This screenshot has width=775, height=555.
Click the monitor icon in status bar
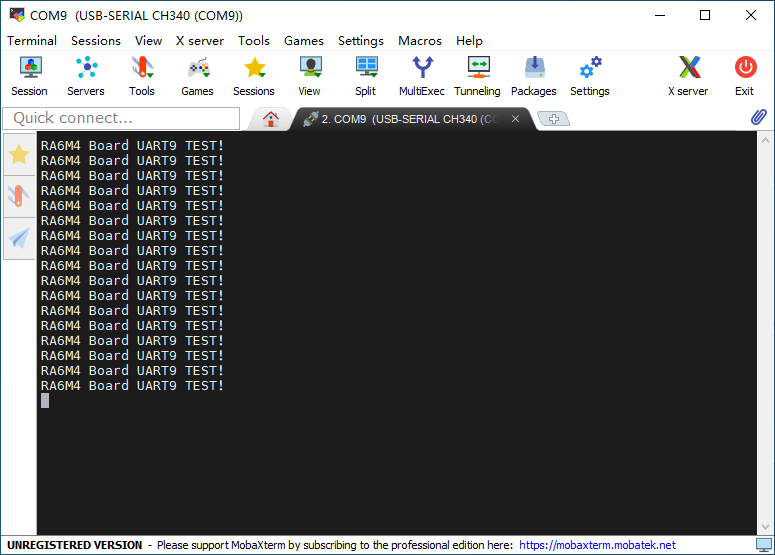(764, 545)
